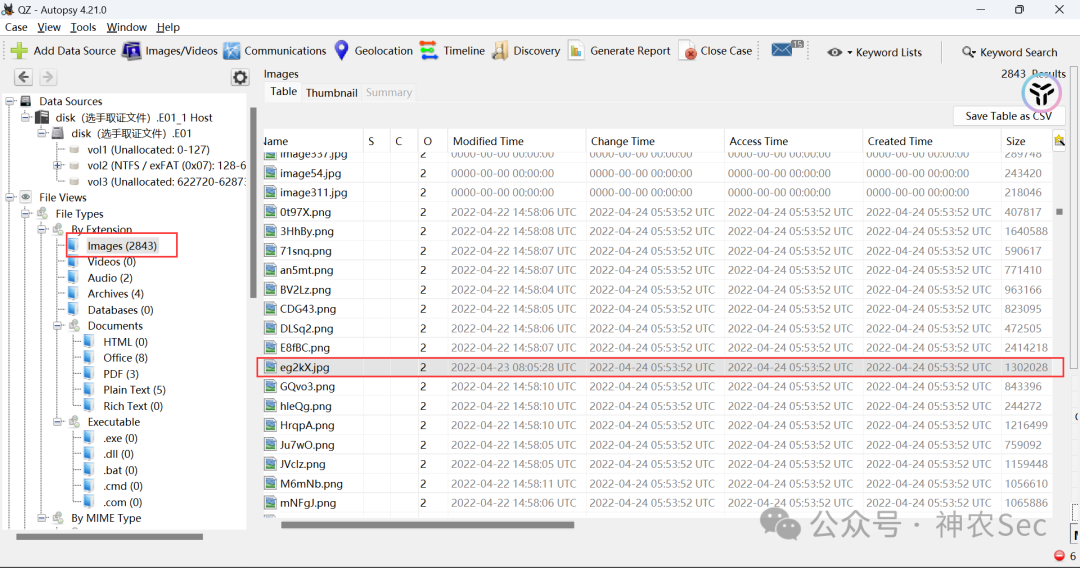
Task: Select the eg2kX.jpg file row
Action: [660, 367]
